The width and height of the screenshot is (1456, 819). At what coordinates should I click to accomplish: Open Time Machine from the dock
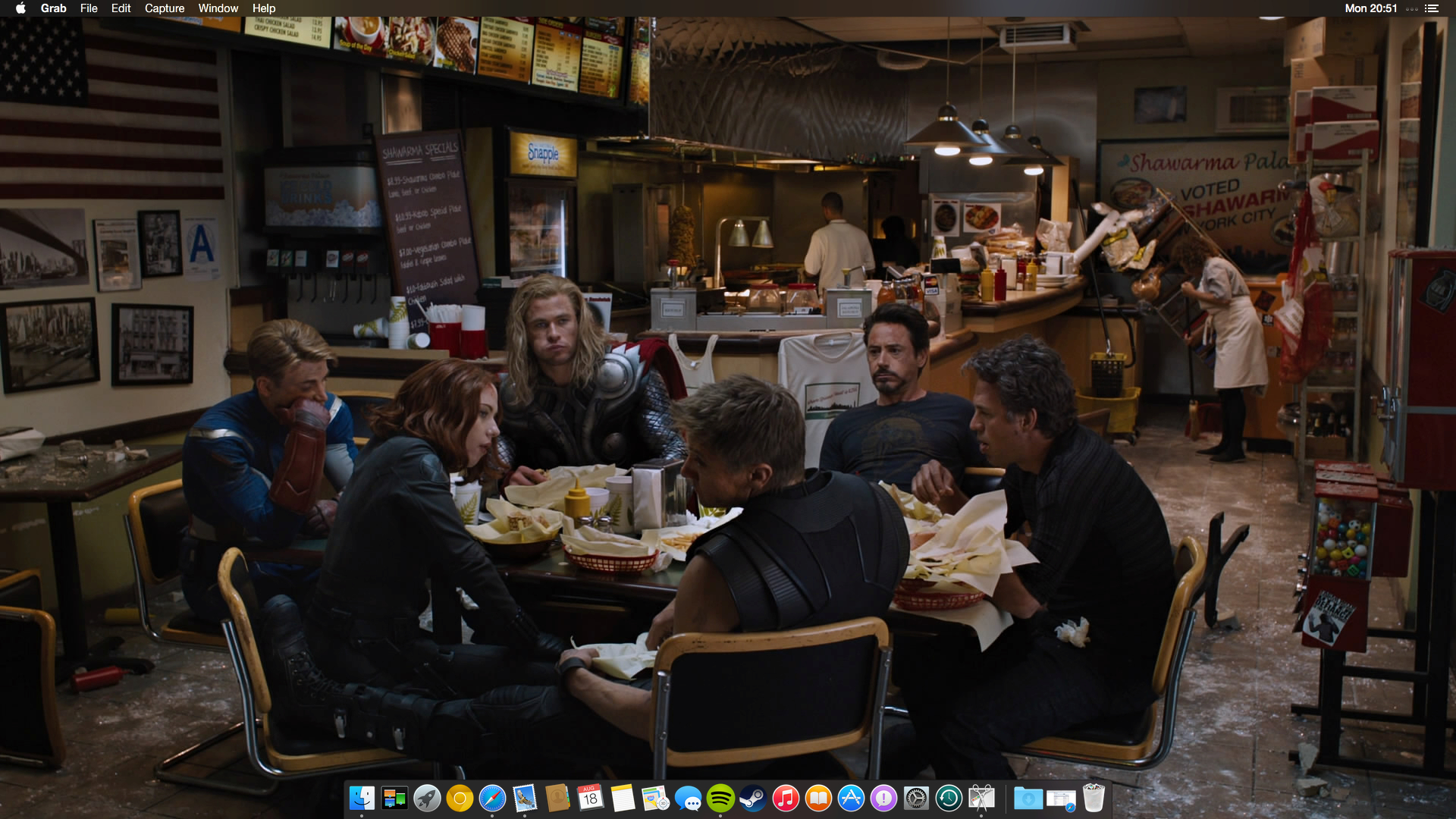tap(949, 798)
